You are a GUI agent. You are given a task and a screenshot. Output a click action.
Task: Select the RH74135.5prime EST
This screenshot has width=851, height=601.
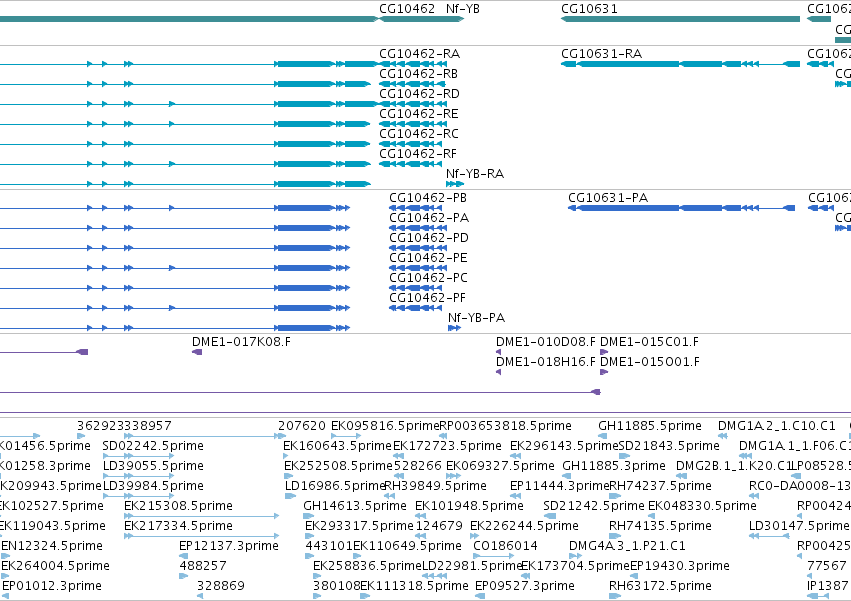[660, 527]
